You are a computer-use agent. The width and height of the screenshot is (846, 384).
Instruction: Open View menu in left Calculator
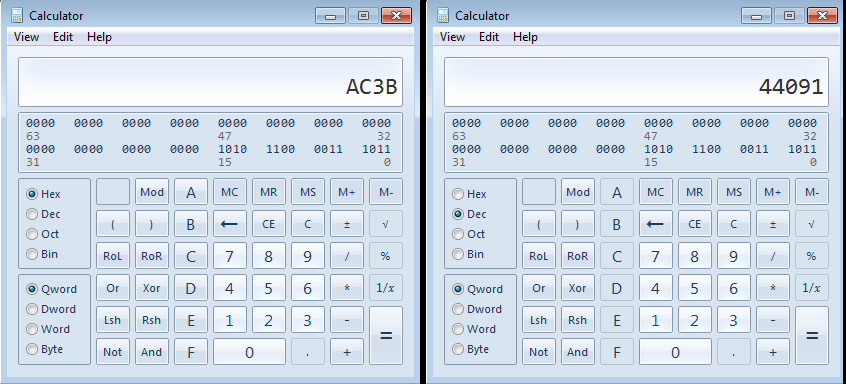coord(26,37)
